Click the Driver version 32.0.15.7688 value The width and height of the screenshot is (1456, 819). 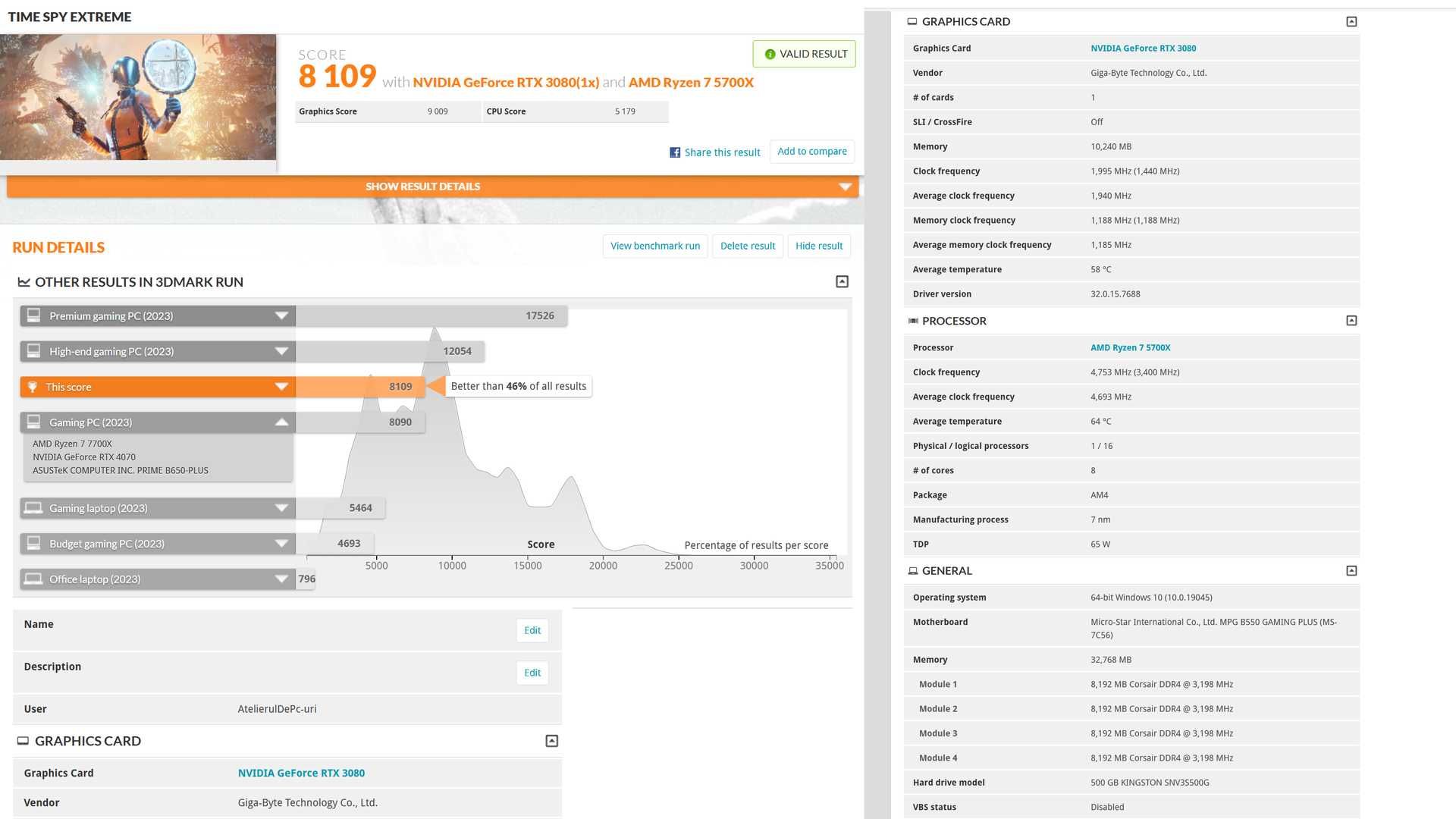pyautogui.click(x=1115, y=294)
